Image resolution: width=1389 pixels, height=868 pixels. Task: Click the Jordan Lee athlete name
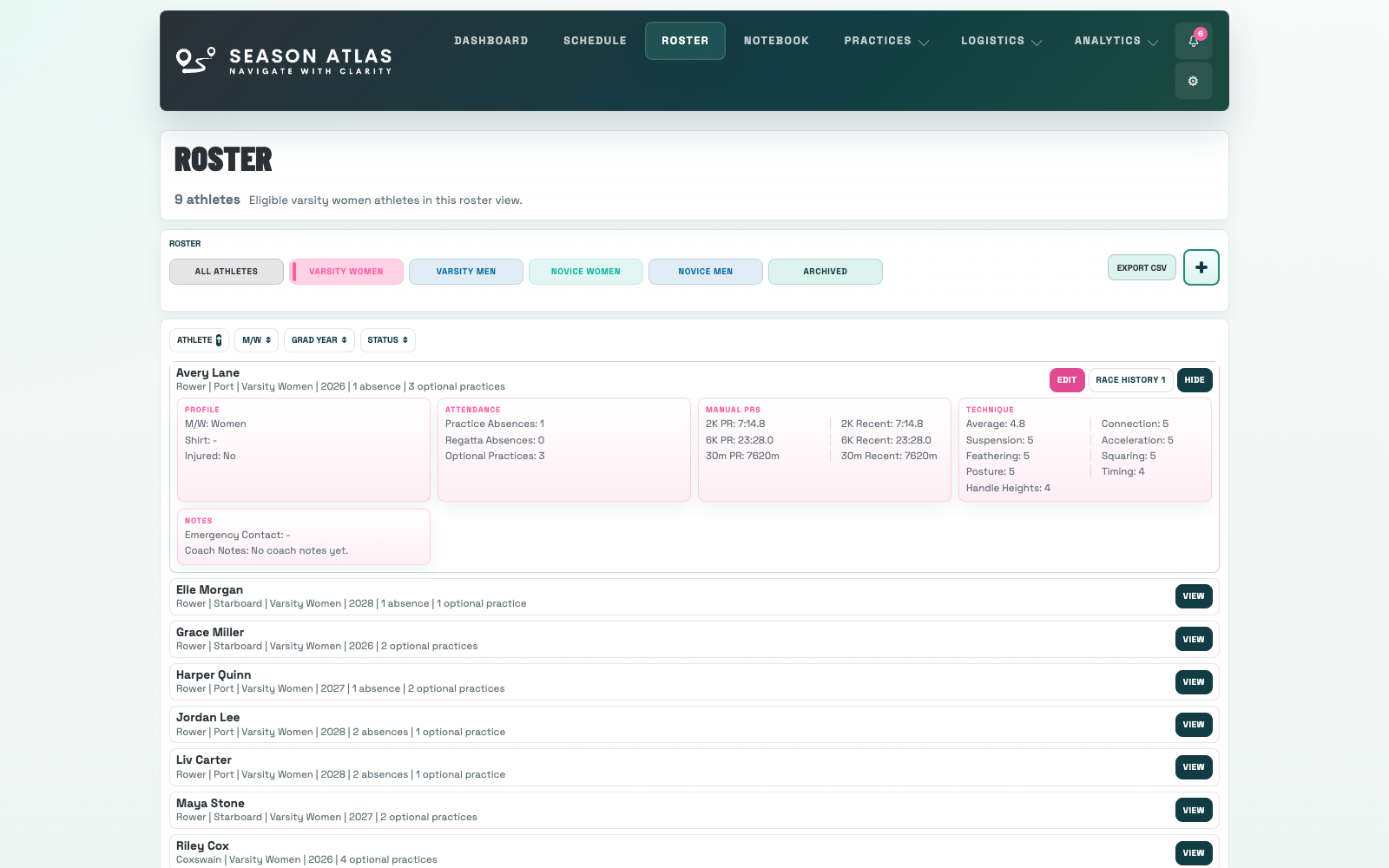207,718
